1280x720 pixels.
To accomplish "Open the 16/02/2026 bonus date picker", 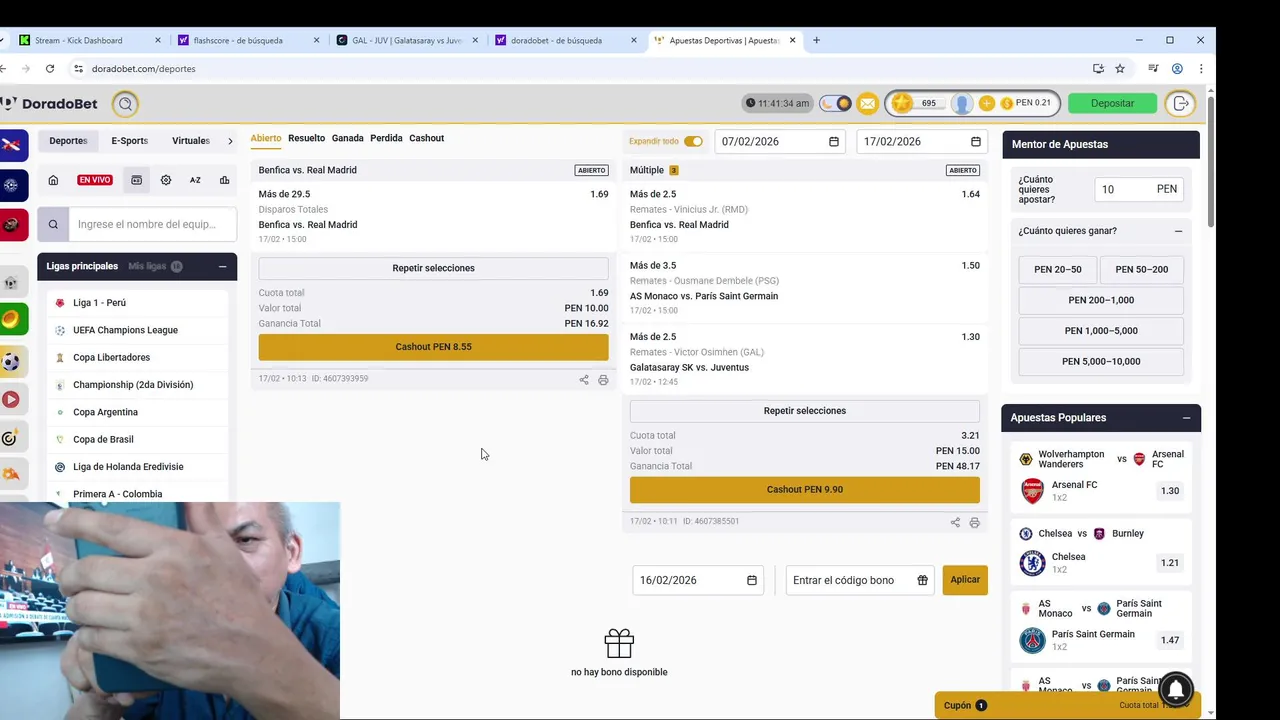I will [x=698, y=580].
